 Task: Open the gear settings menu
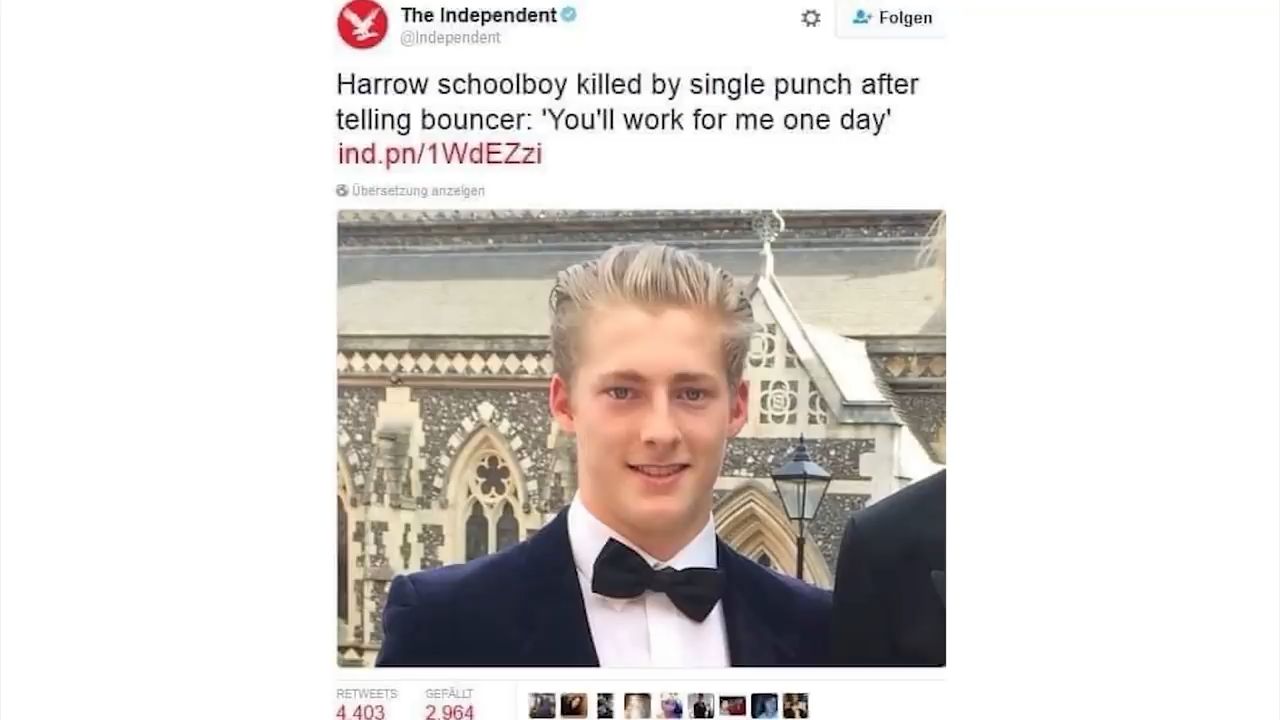click(x=811, y=18)
